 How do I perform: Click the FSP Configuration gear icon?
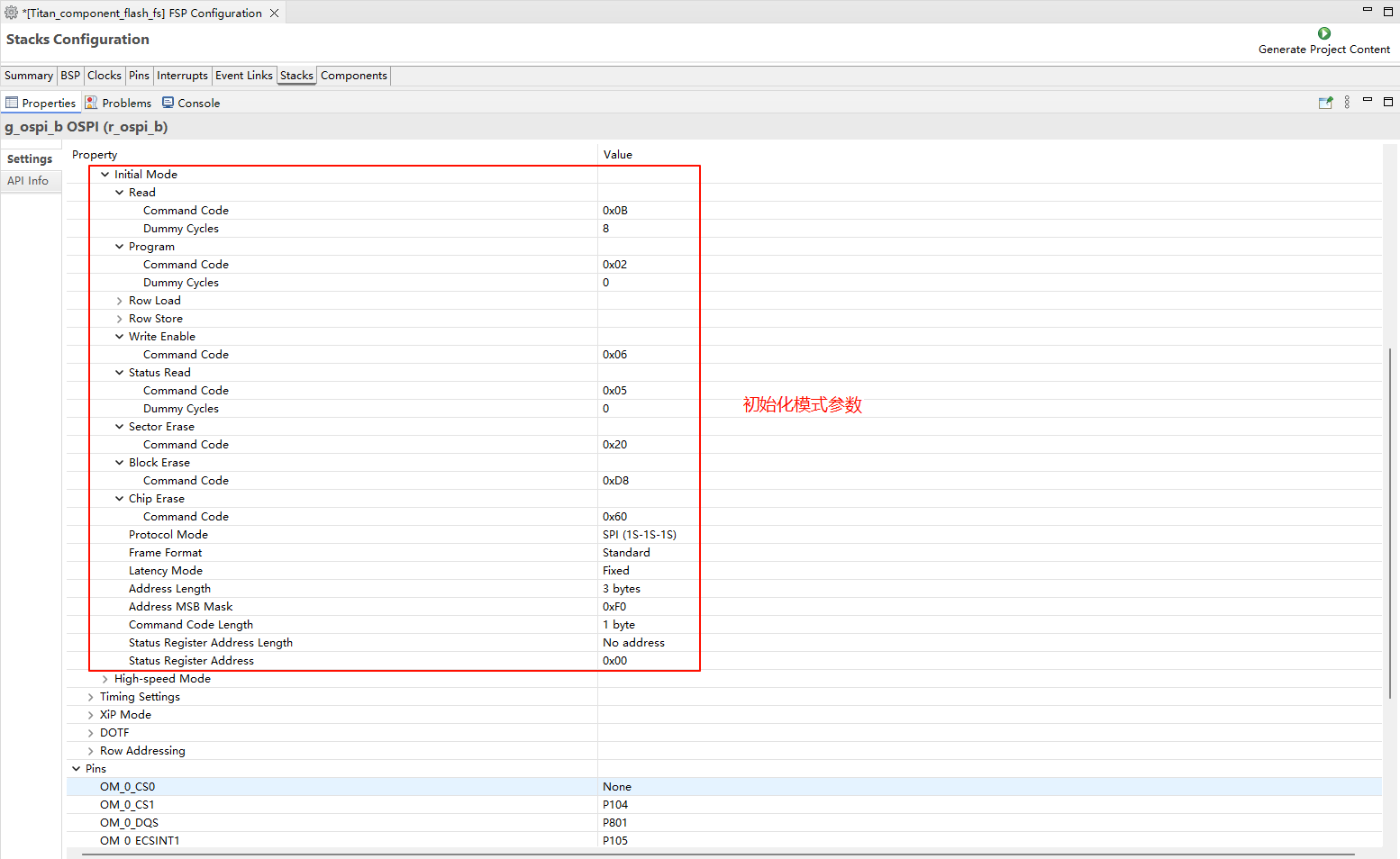(x=11, y=13)
